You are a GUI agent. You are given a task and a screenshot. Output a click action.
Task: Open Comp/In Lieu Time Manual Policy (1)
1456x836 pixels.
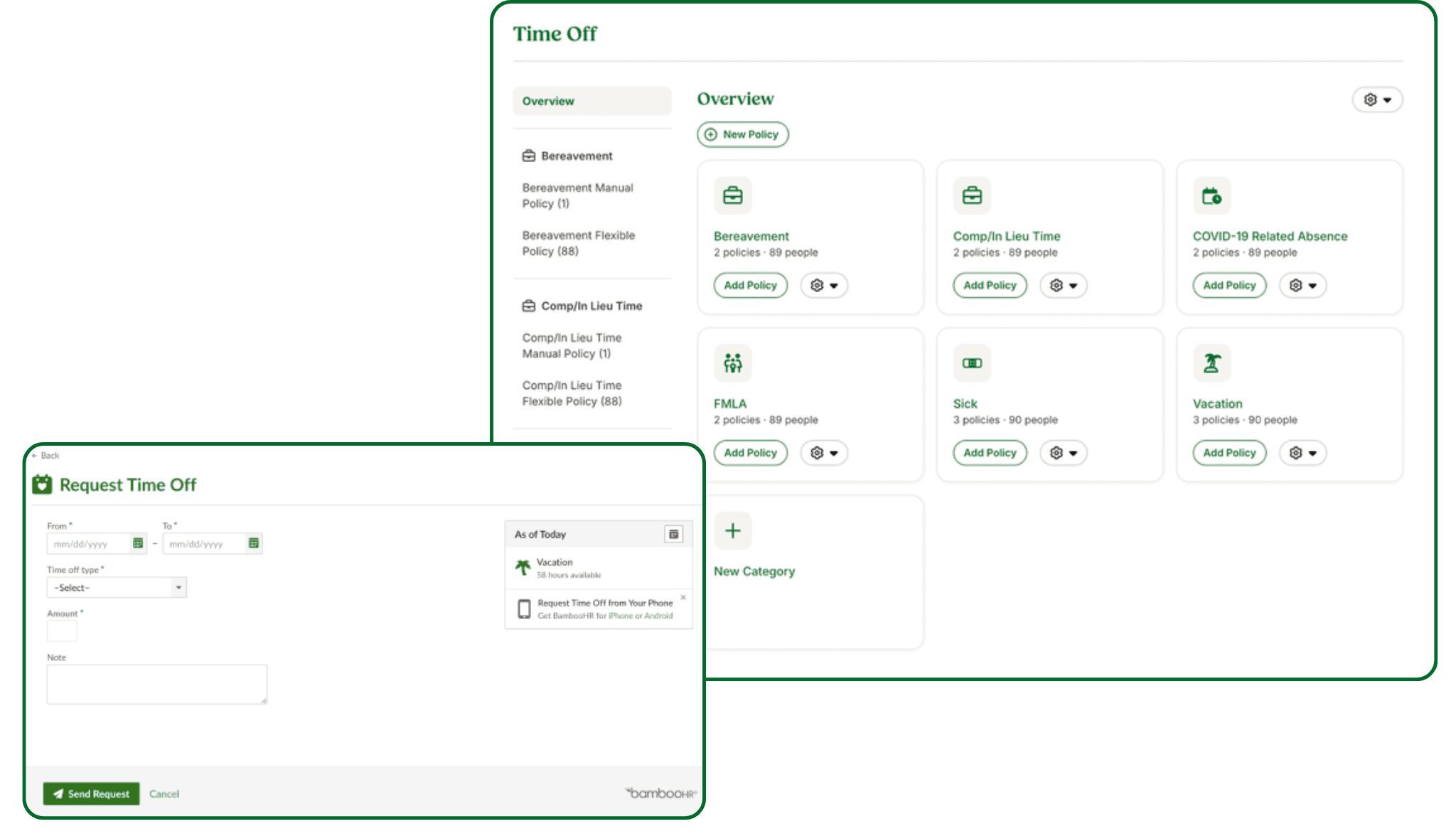[572, 345]
